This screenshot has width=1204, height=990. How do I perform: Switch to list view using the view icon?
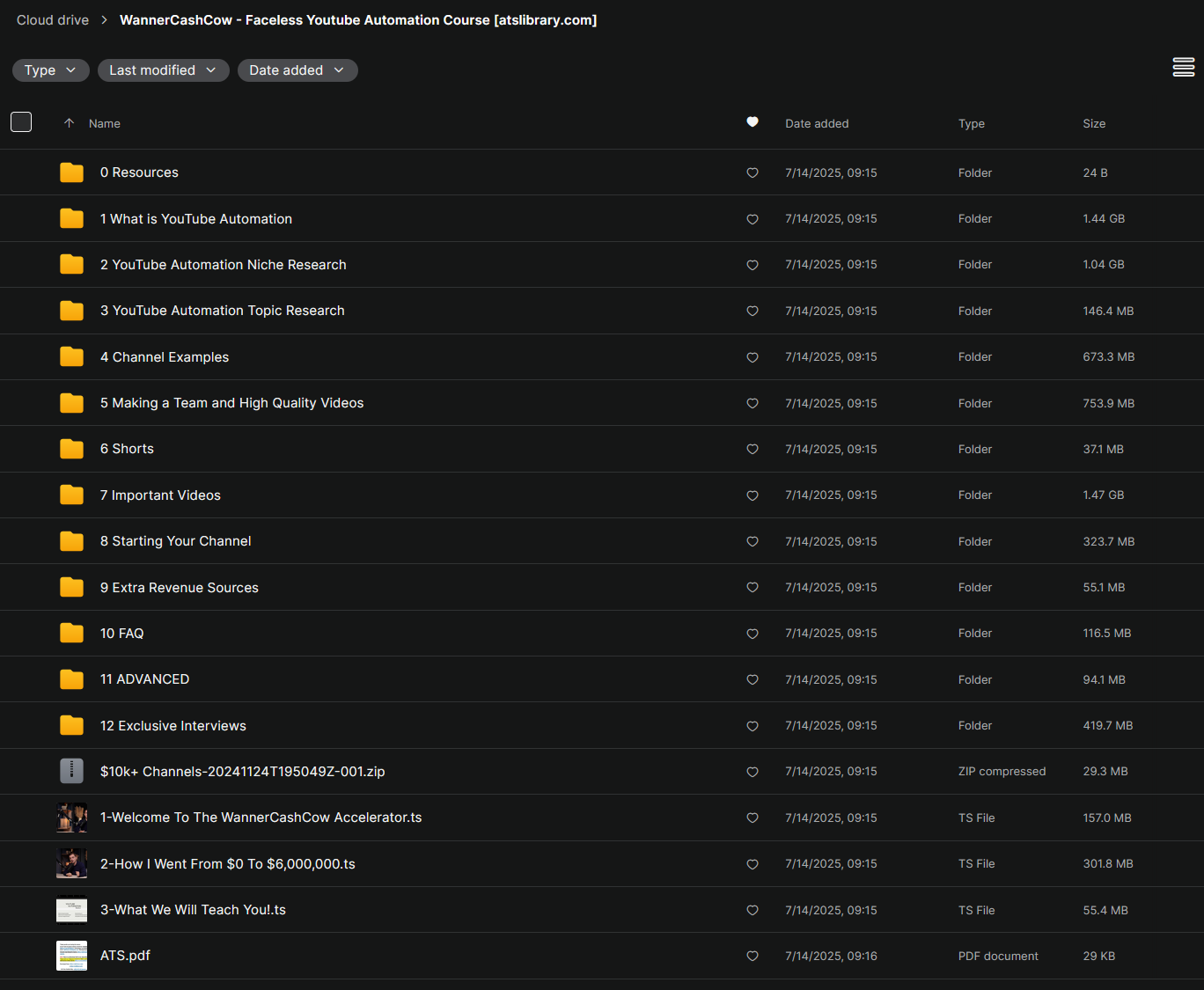(x=1183, y=67)
